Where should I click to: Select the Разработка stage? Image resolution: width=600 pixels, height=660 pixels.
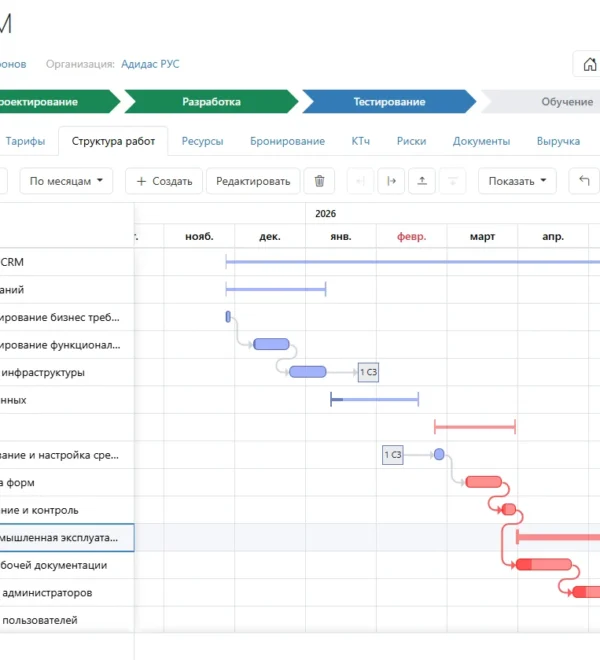pyautogui.click(x=211, y=101)
